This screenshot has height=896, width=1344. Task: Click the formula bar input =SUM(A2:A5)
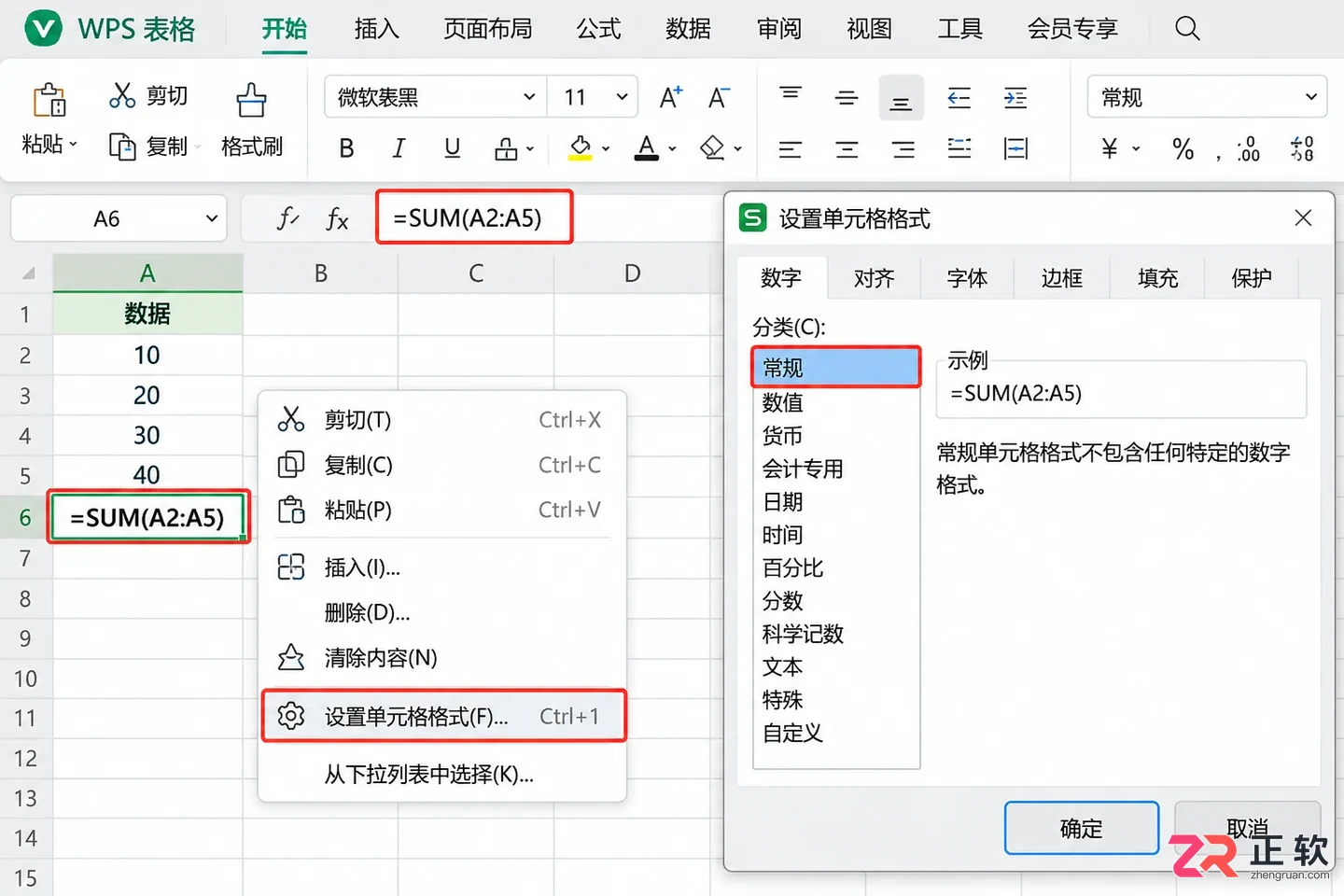point(474,217)
